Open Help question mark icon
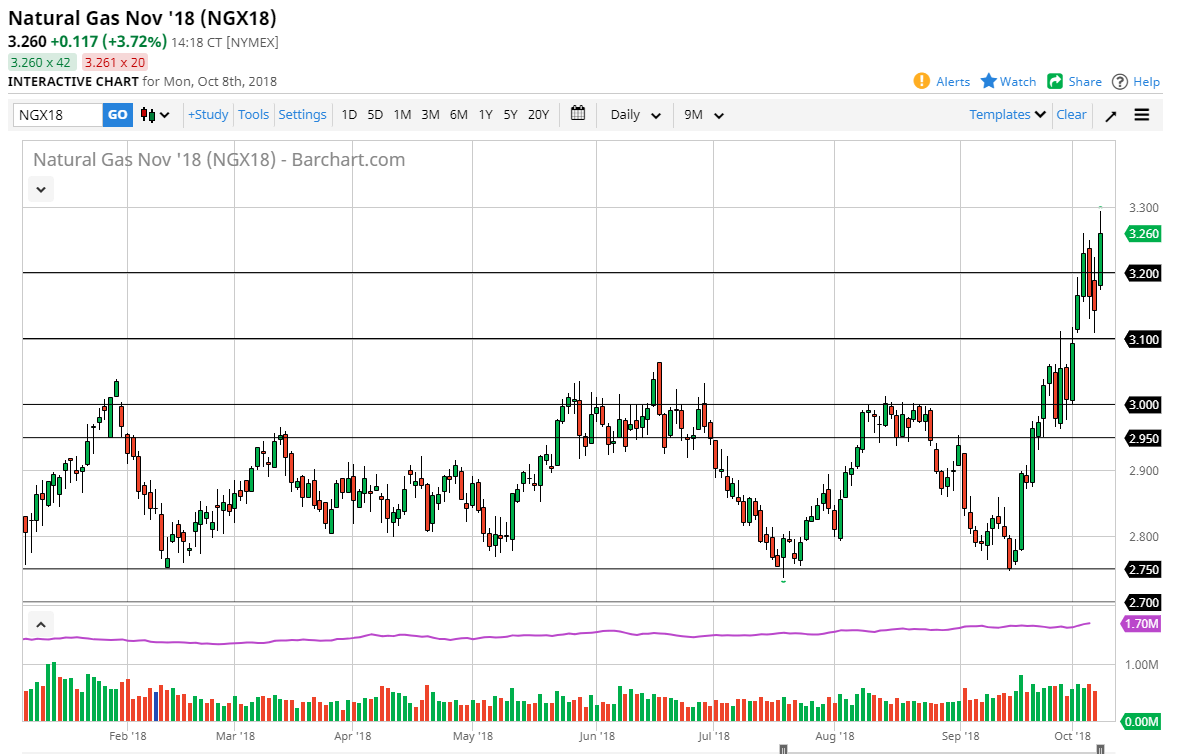1177x754 pixels. tap(1120, 82)
